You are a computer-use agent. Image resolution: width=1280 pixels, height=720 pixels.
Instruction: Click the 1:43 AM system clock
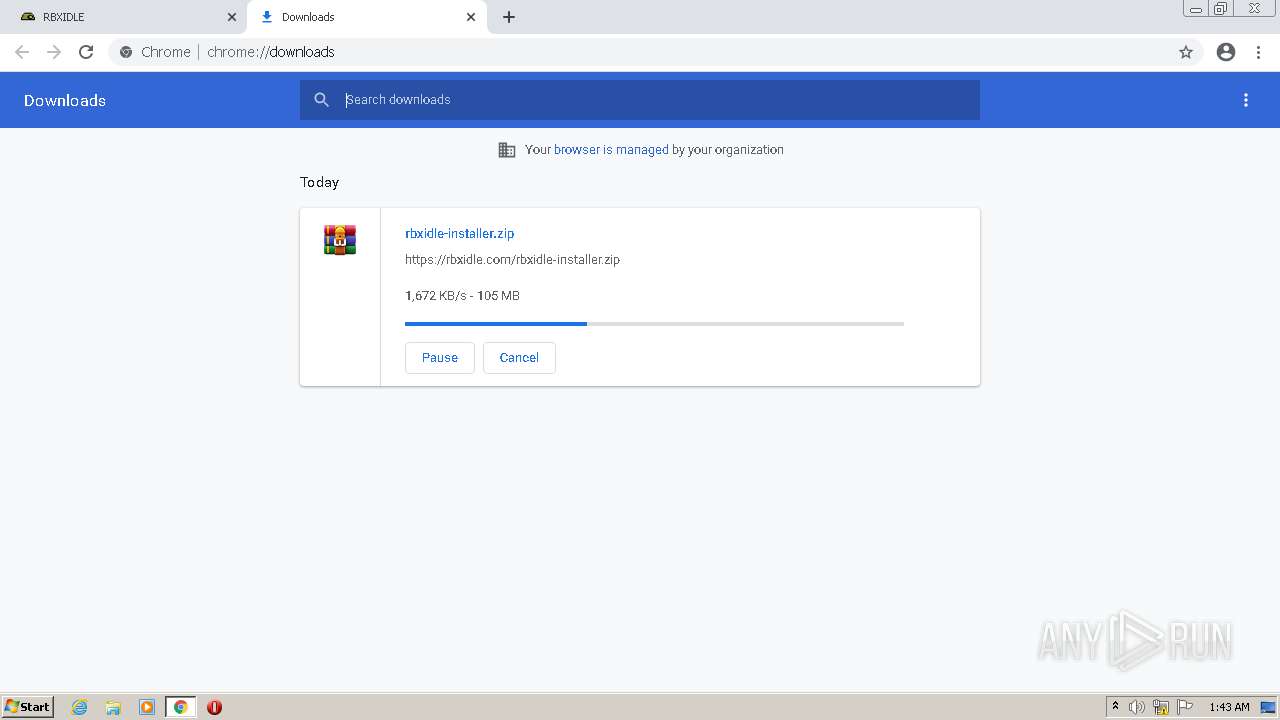point(1229,707)
